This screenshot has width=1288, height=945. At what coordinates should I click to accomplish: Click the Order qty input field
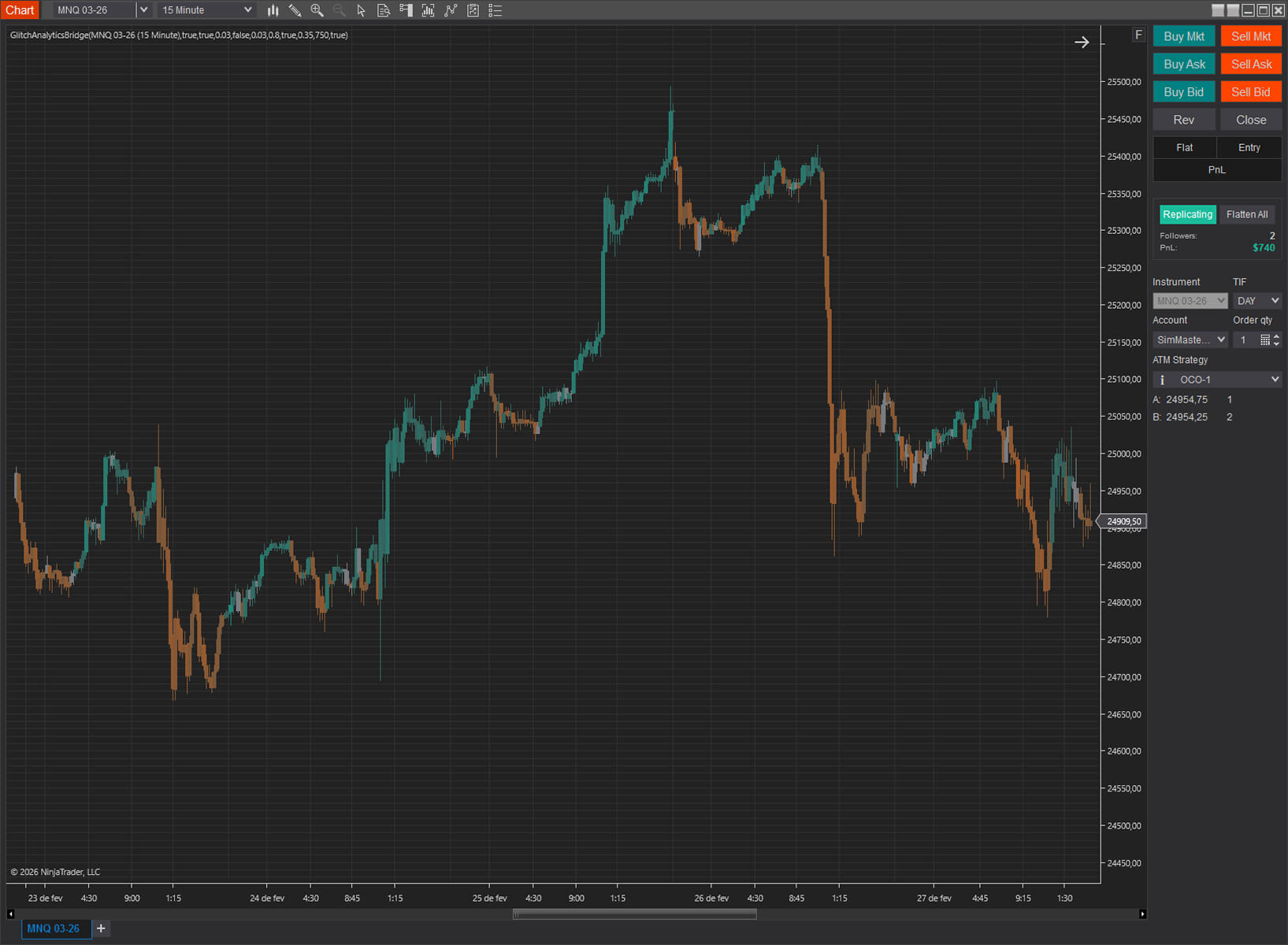click(x=1245, y=340)
